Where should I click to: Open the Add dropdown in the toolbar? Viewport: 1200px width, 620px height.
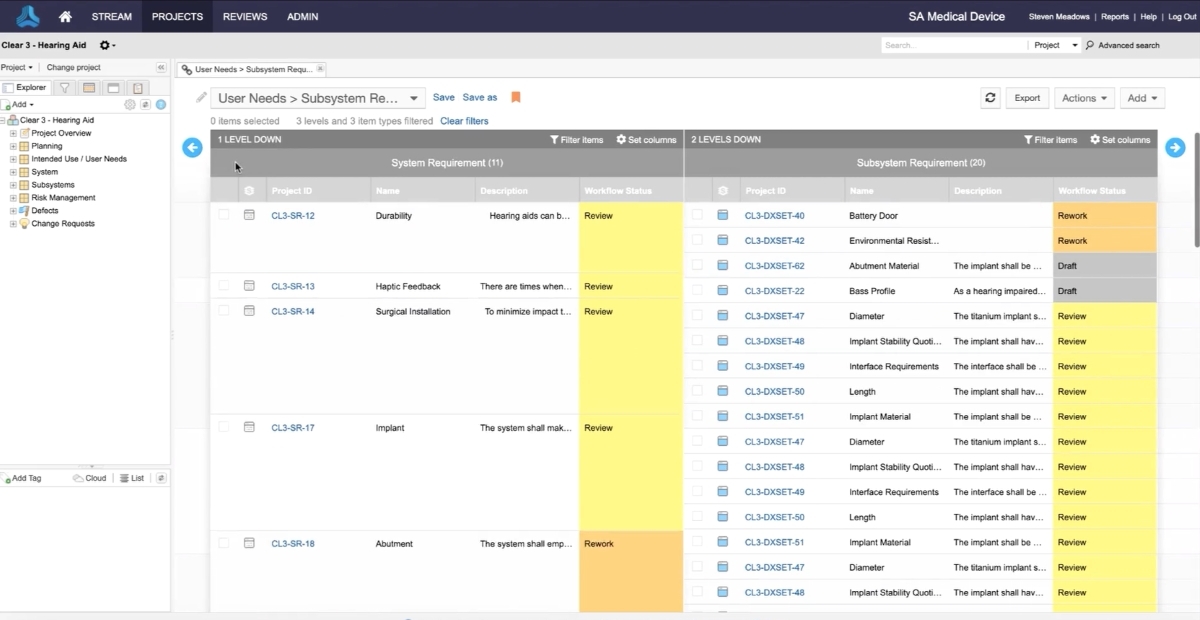1142,97
